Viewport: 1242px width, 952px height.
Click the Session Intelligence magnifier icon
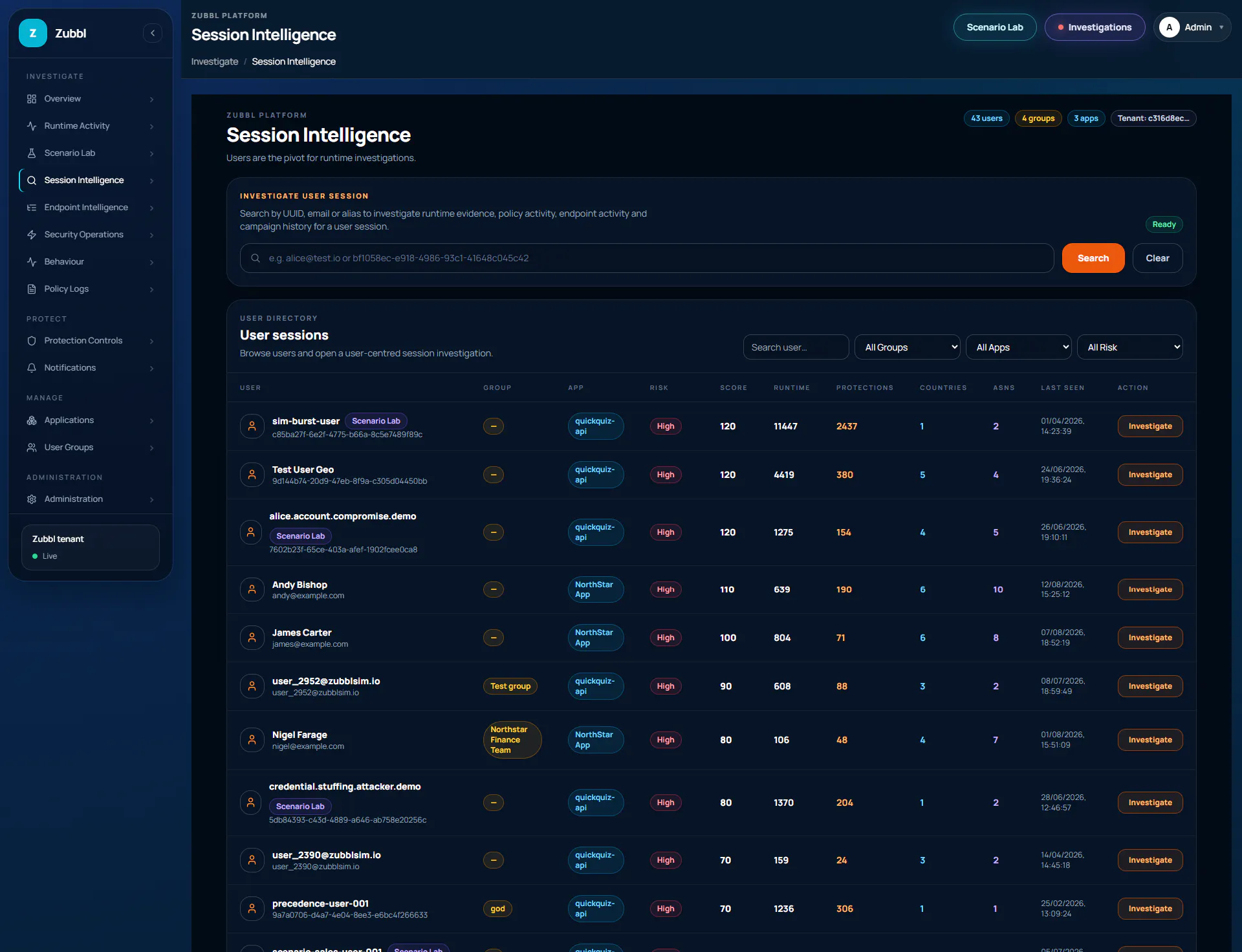(x=32, y=180)
